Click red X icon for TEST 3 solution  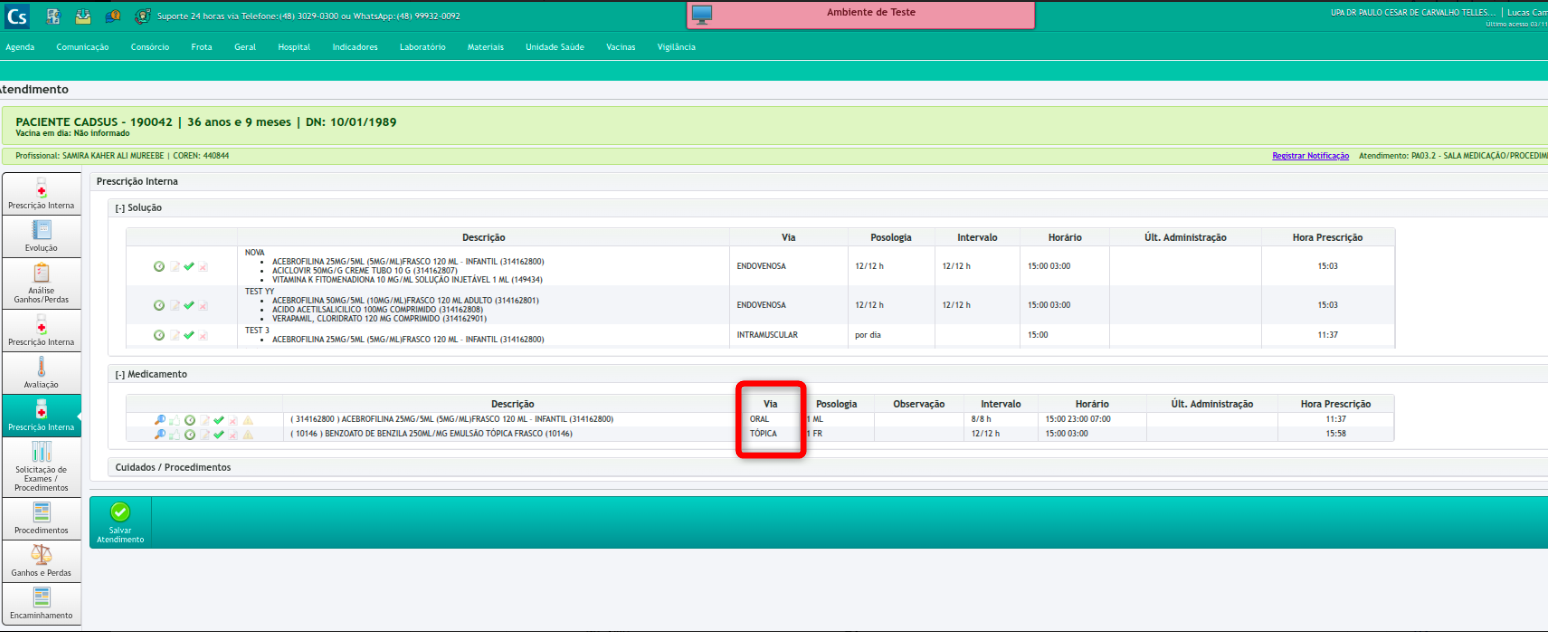[203, 335]
